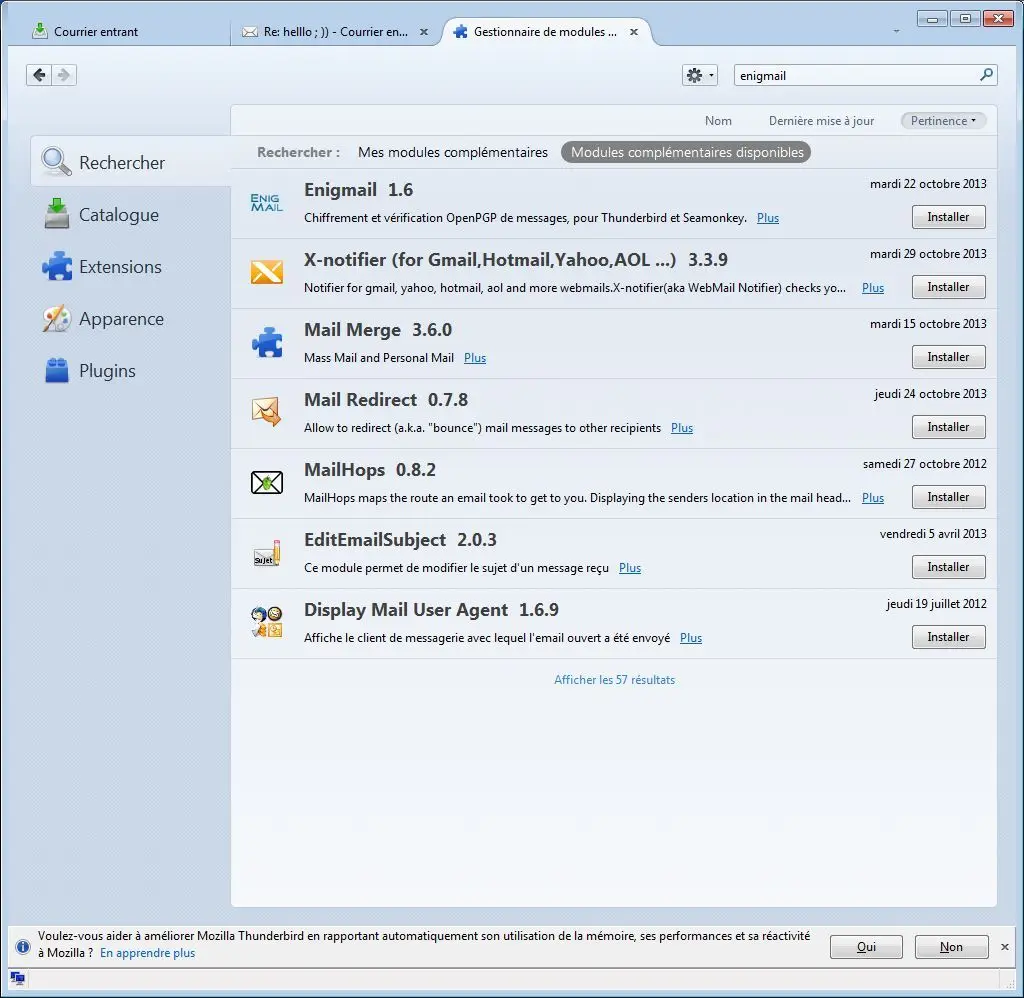Click the Enigmail logo icon
1024x998 pixels.
pyautogui.click(x=266, y=202)
